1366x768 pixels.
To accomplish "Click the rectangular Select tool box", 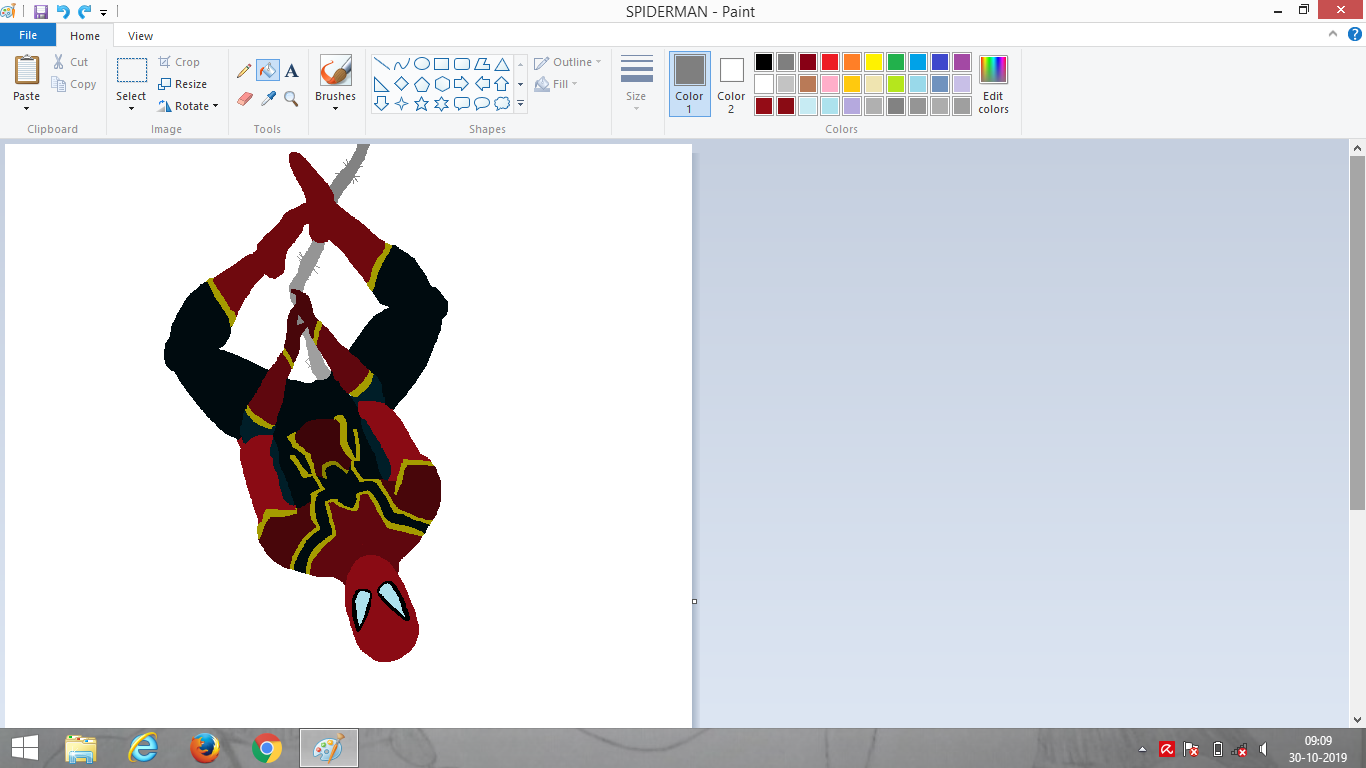I will 131,71.
